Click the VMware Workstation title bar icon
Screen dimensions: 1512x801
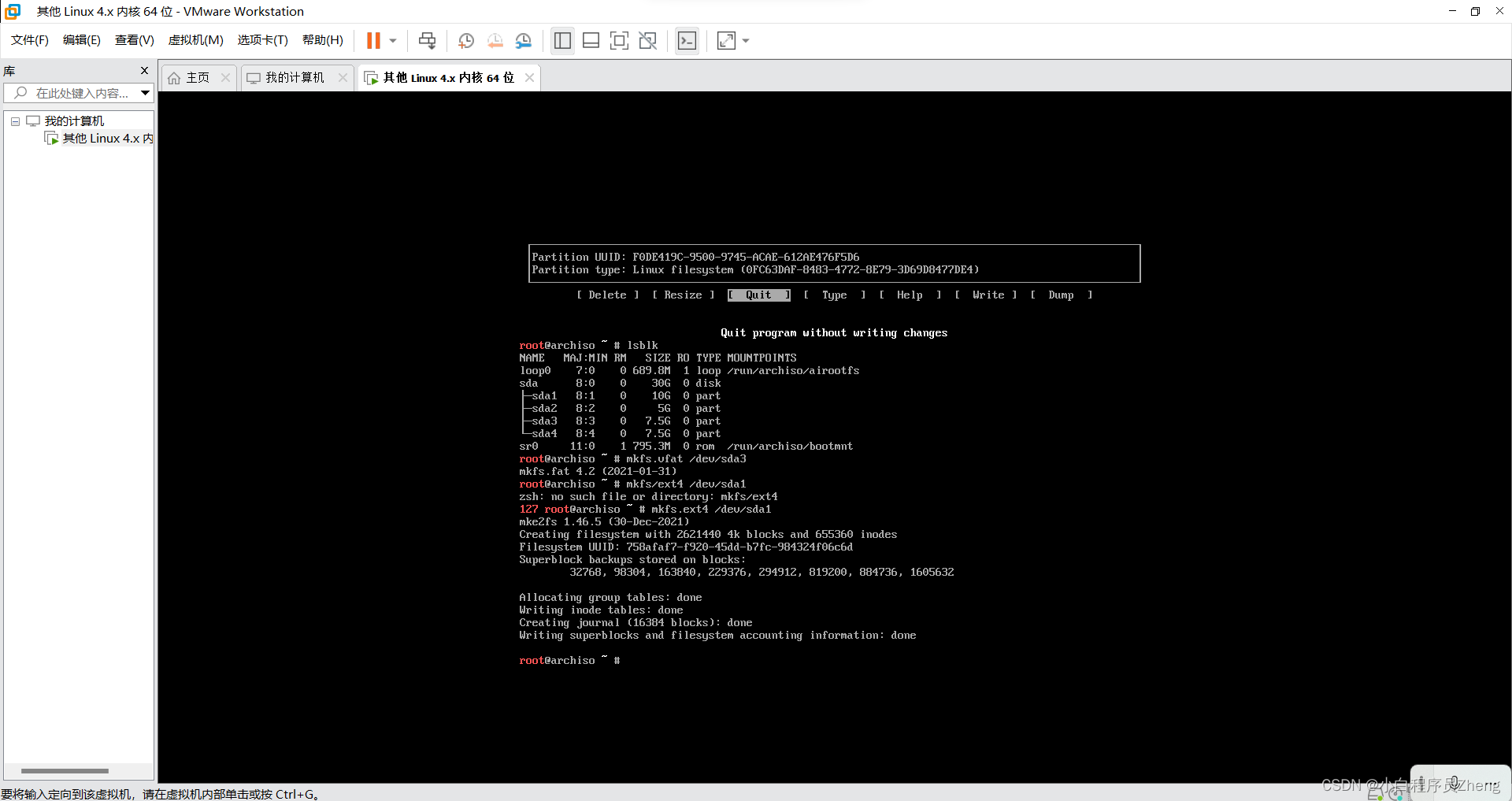point(13,11)
